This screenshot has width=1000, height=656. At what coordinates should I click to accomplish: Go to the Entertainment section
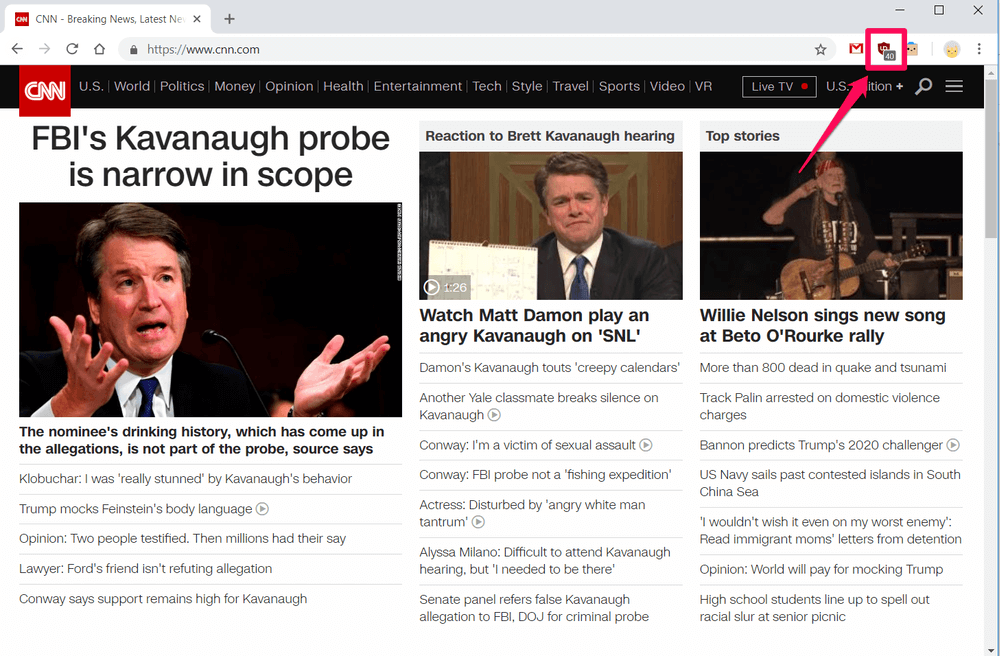pyautogui.click(x=418, y=86)
